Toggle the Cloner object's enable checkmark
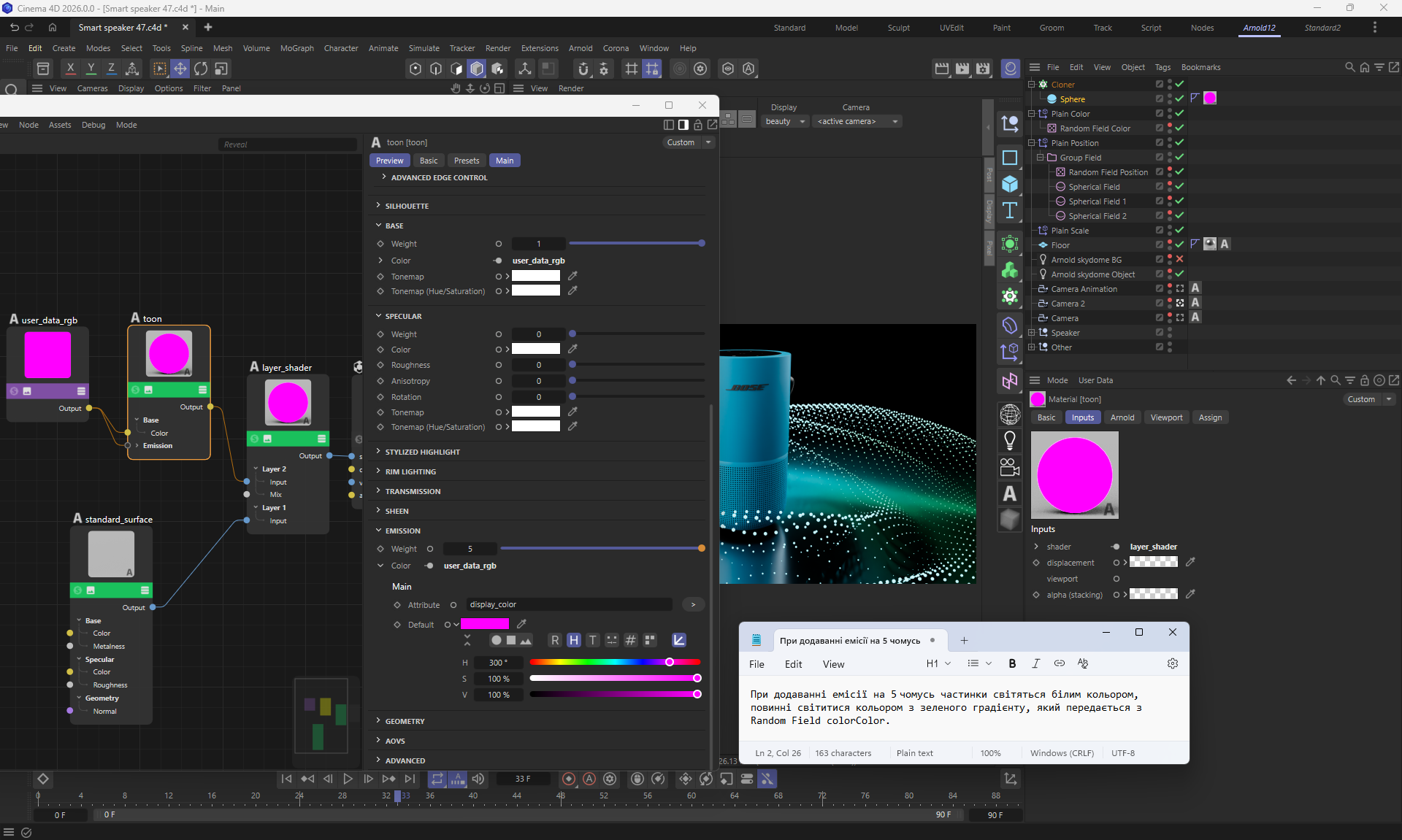Viewport: 1402px width, 840px height. coord(1179,84)
